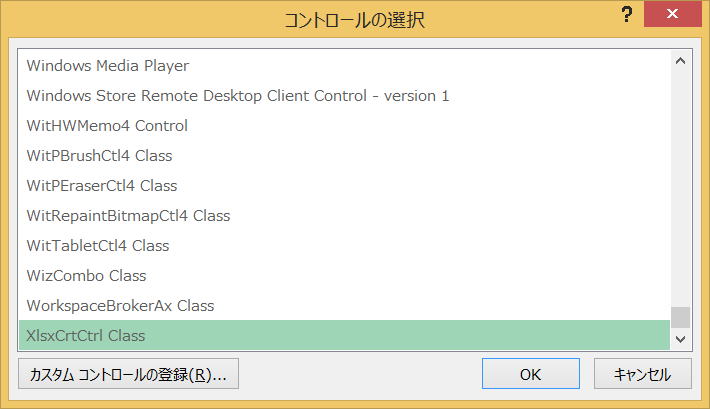This screenshot has height=409, width=710.
Task: Choose WitTabletCtl4 Class in list
Action: [344, 245]
